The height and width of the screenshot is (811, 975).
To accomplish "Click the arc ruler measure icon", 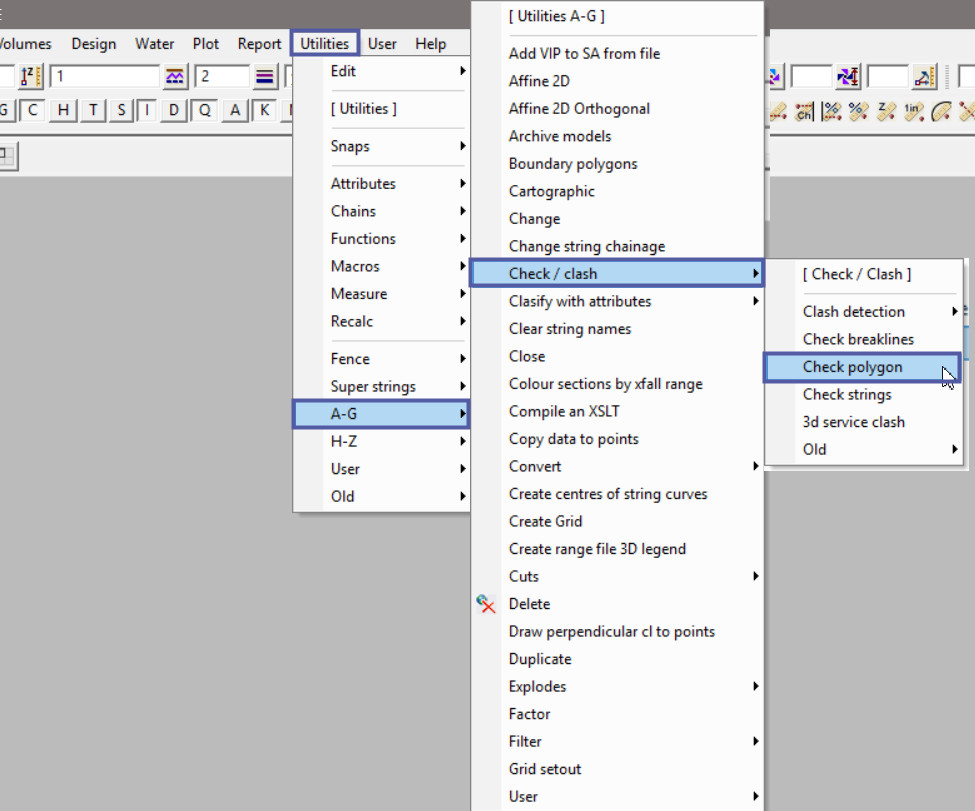I will [x=941, y=112].
